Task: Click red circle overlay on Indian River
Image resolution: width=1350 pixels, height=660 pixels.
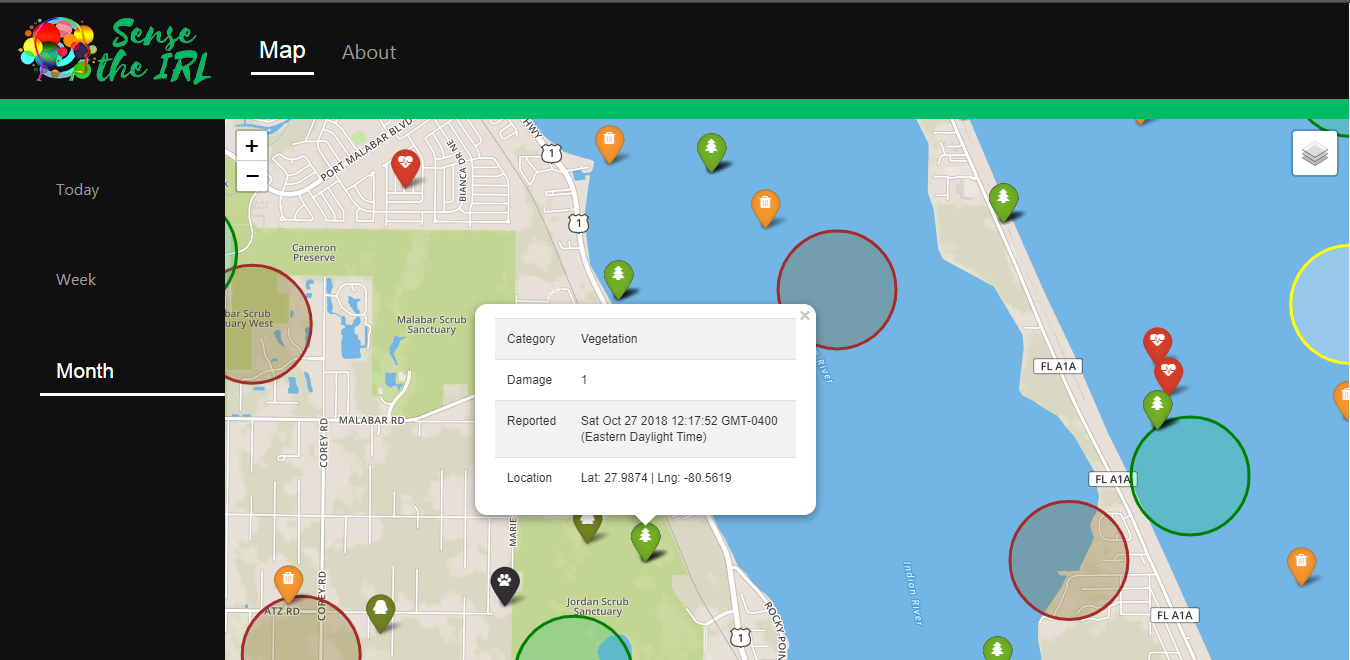Action: (x=837, y=290)
